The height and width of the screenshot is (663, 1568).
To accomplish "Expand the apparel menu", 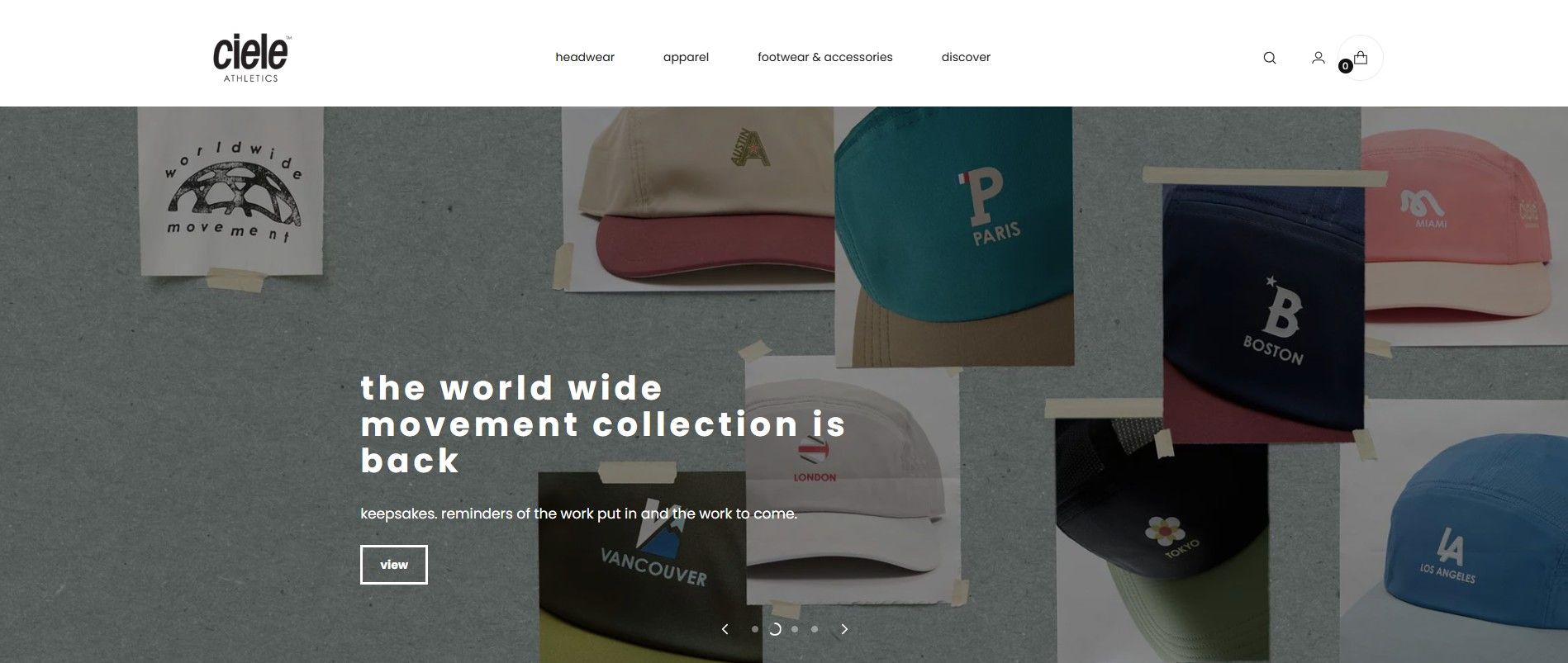I will click(686, 57).
